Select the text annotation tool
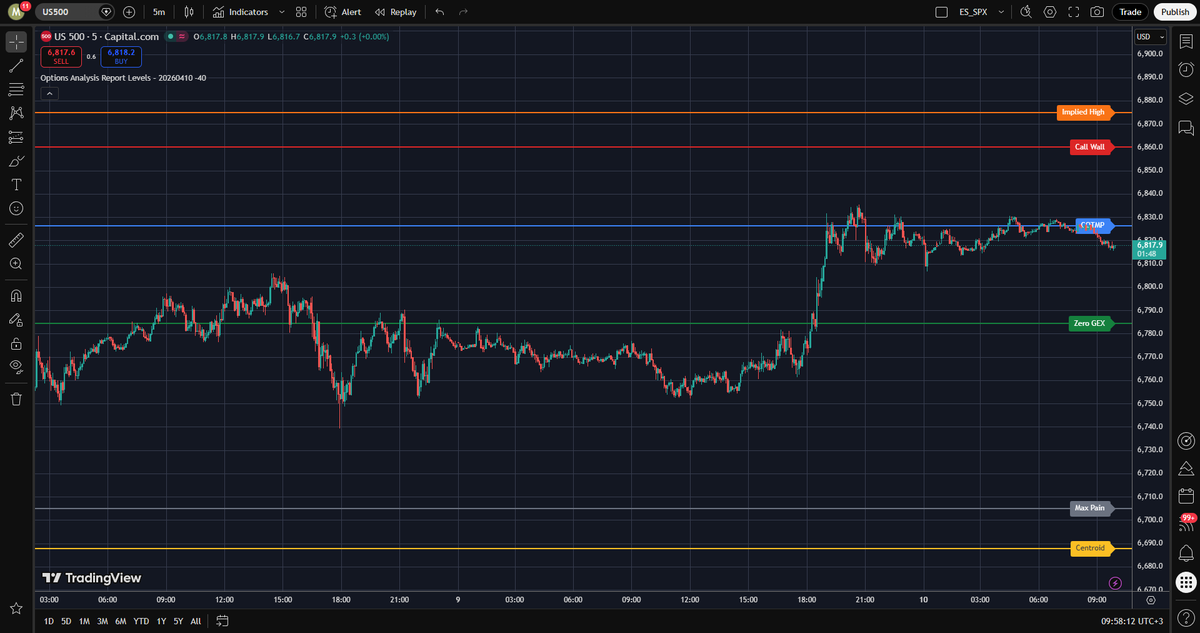1200x633 pixels. coord(16,185)
